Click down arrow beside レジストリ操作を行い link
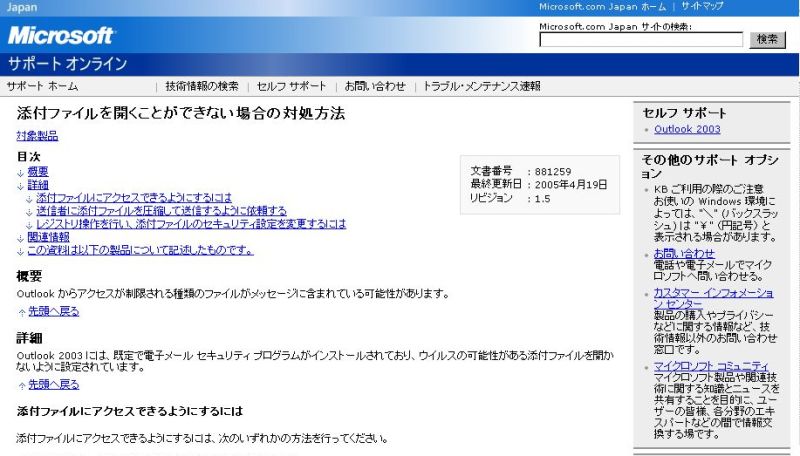Viewport: 800px width, 456px height. [29, 225]
